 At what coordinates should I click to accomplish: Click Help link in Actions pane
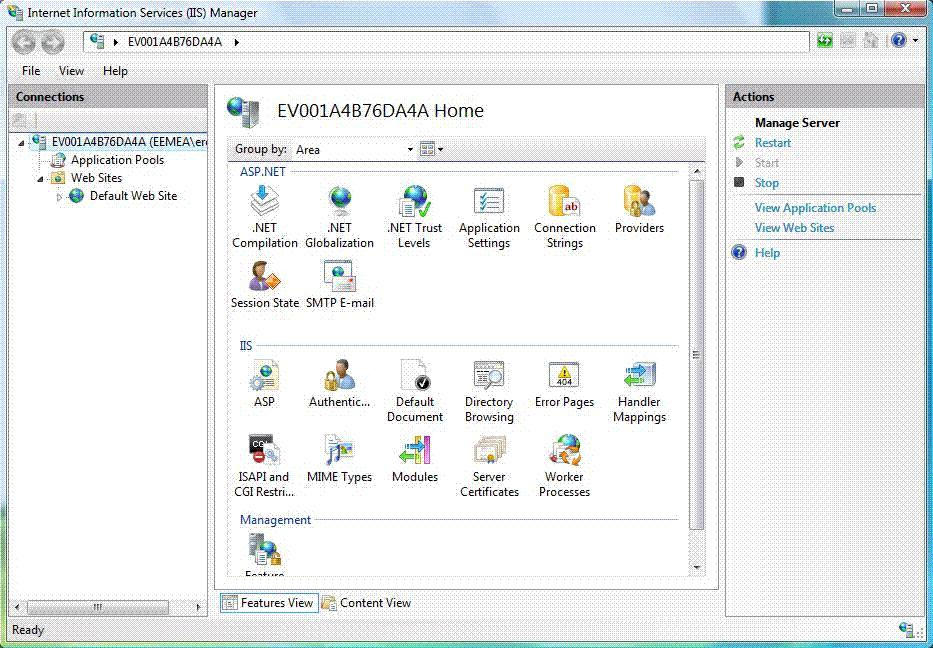[767, 253]
